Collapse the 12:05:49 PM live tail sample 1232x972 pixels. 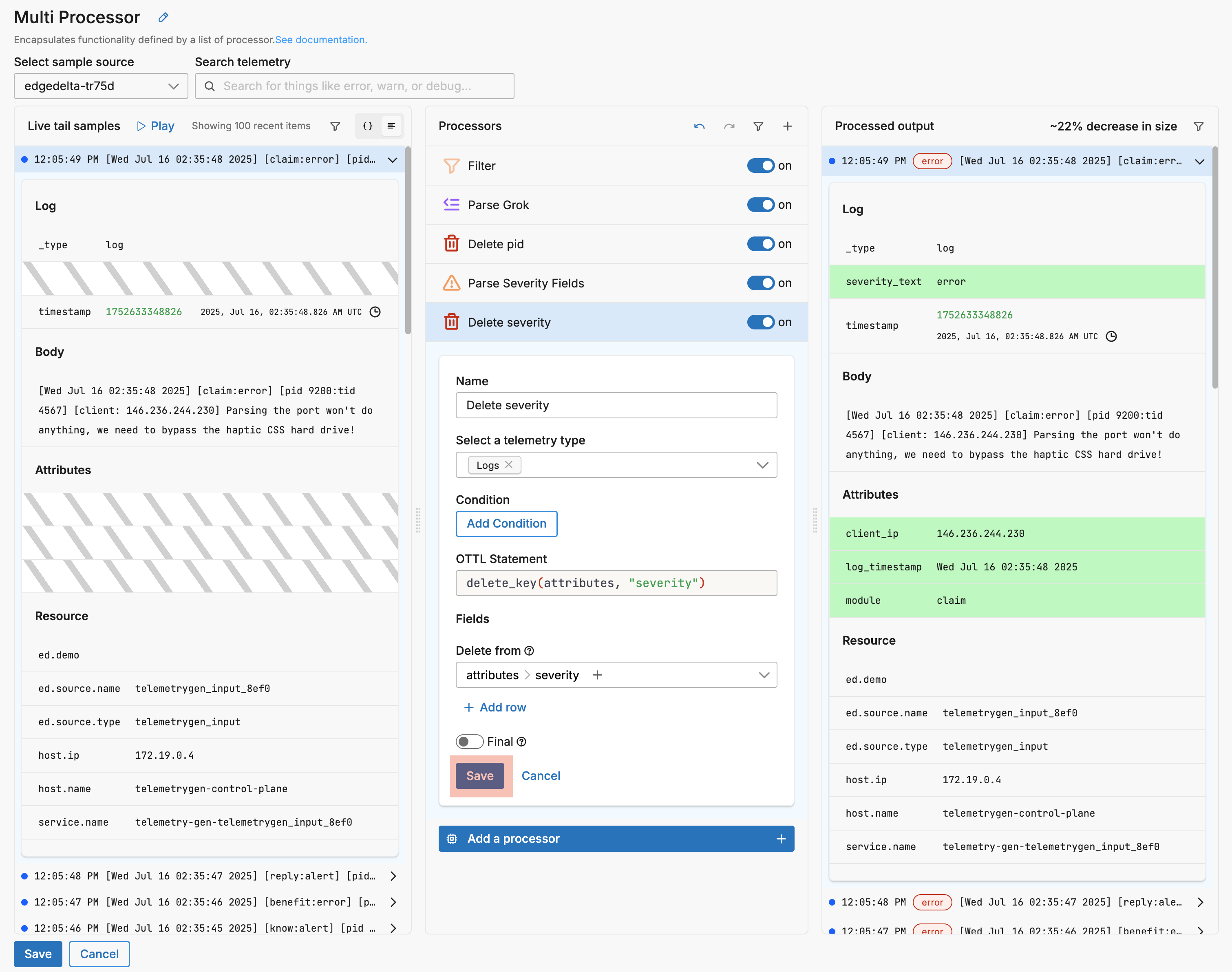click(x=393, y=159)
